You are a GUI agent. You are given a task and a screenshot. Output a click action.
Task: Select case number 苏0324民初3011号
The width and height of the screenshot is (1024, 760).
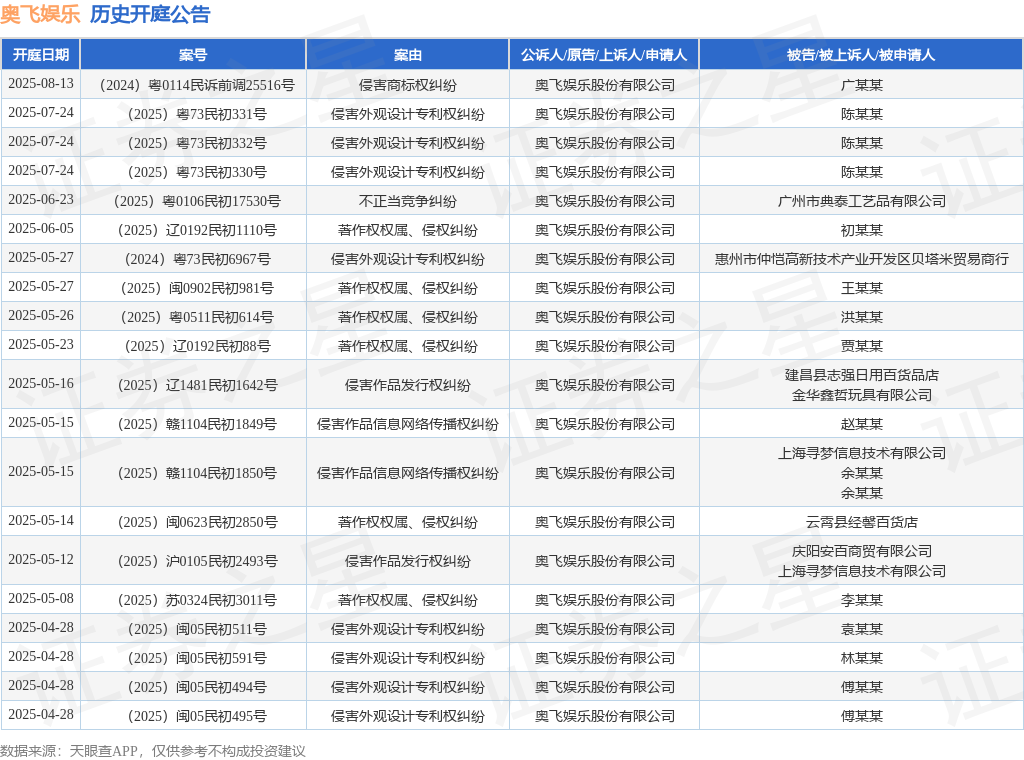click(x=197, y=600)
